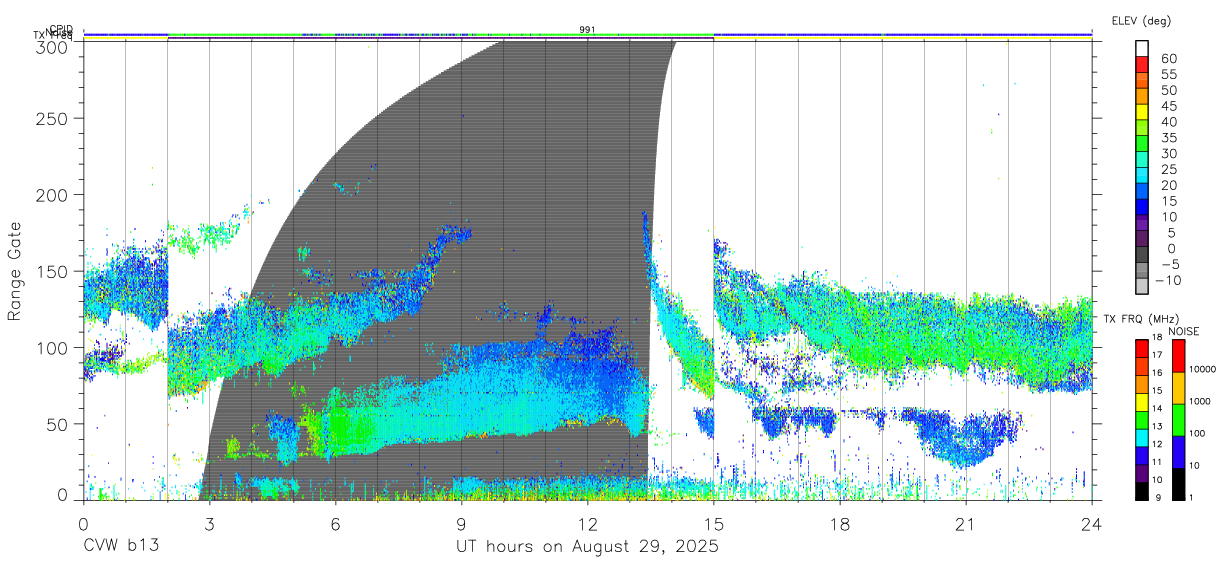Click the 'ELEV (deg)' color bar heading
This screenshot has width=1228, height=567.
[1141, 20]
